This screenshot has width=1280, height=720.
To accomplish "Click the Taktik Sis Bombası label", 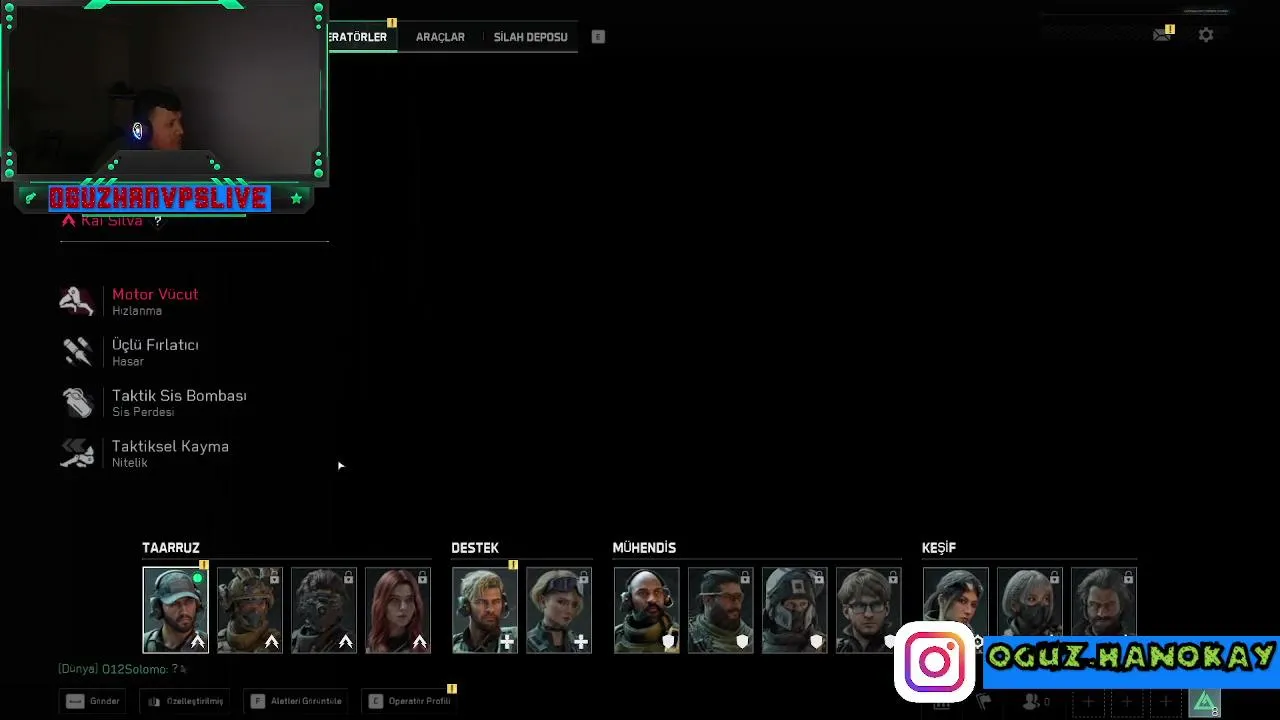I will pos(179,396).
